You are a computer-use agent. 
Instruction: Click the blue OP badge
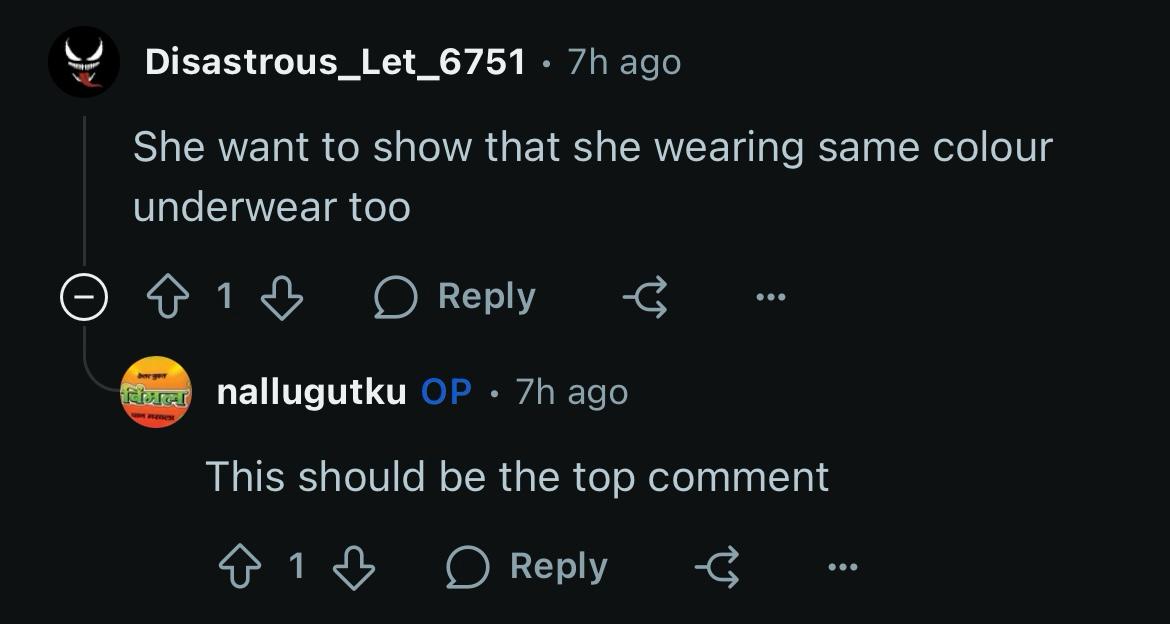click(x=446, y=392)
